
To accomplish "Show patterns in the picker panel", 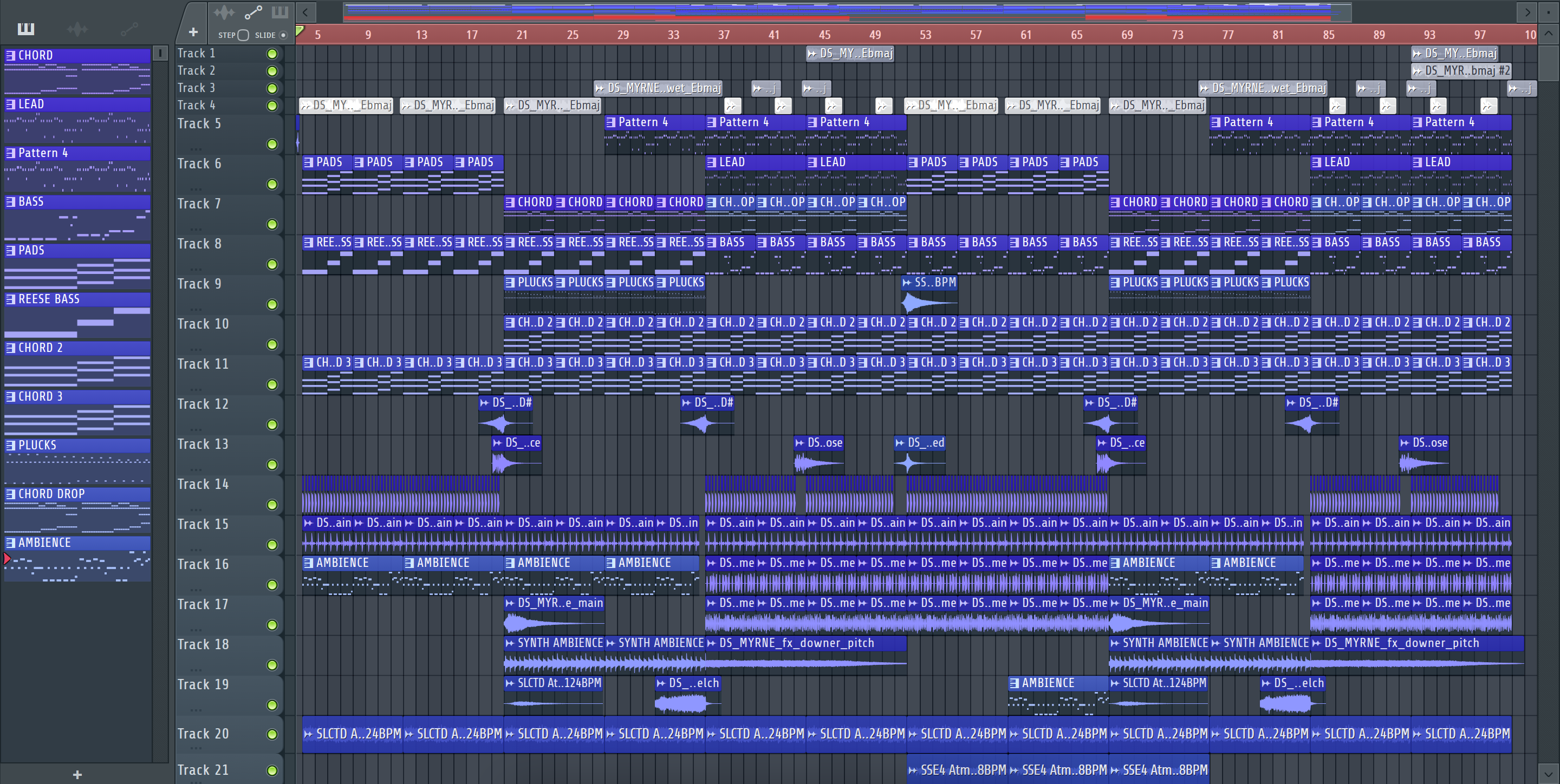I will click(25, 29).
